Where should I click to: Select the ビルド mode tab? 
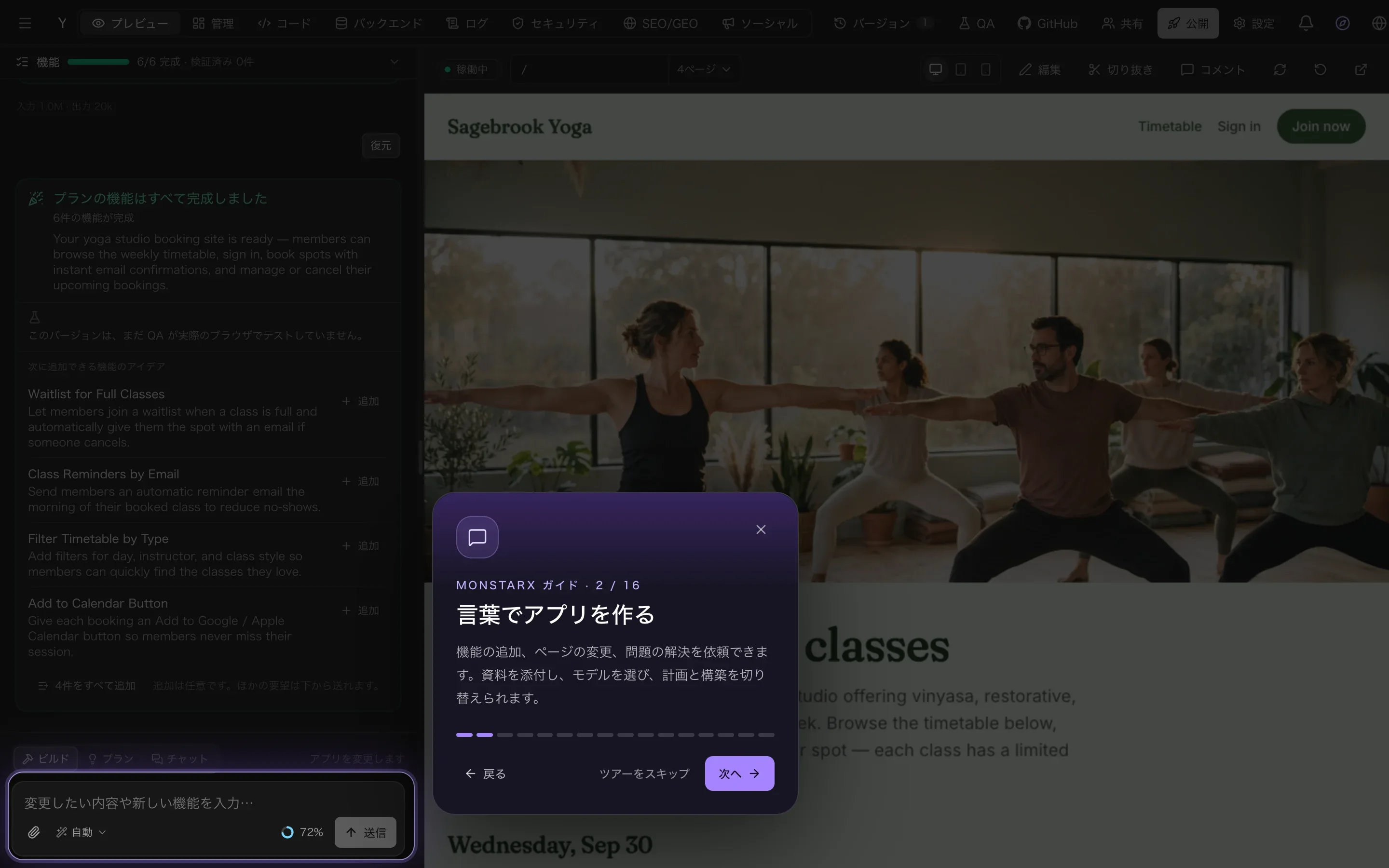46,759
